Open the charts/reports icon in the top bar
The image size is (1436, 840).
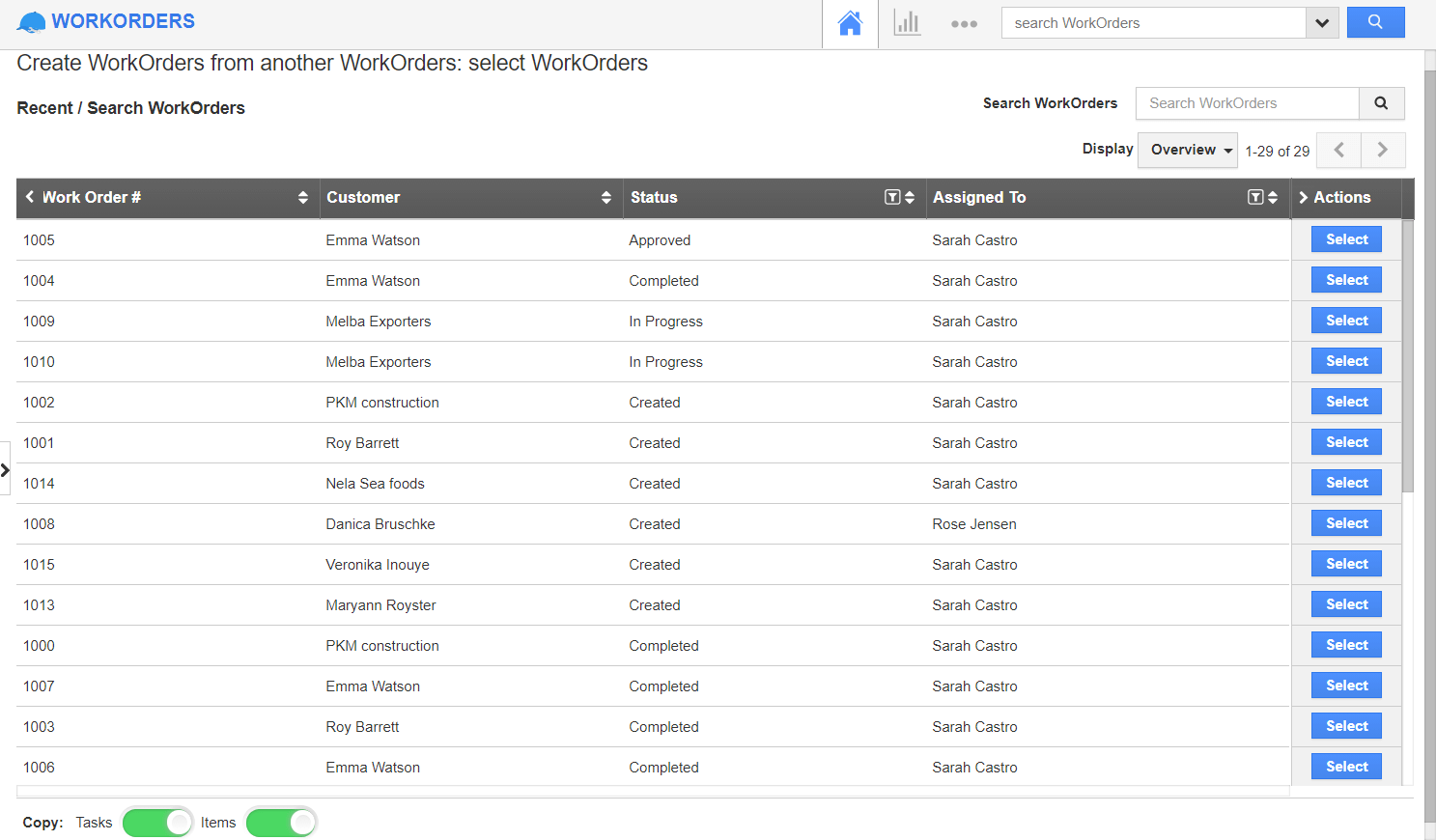pyautogui.click(x=908, y=21)
